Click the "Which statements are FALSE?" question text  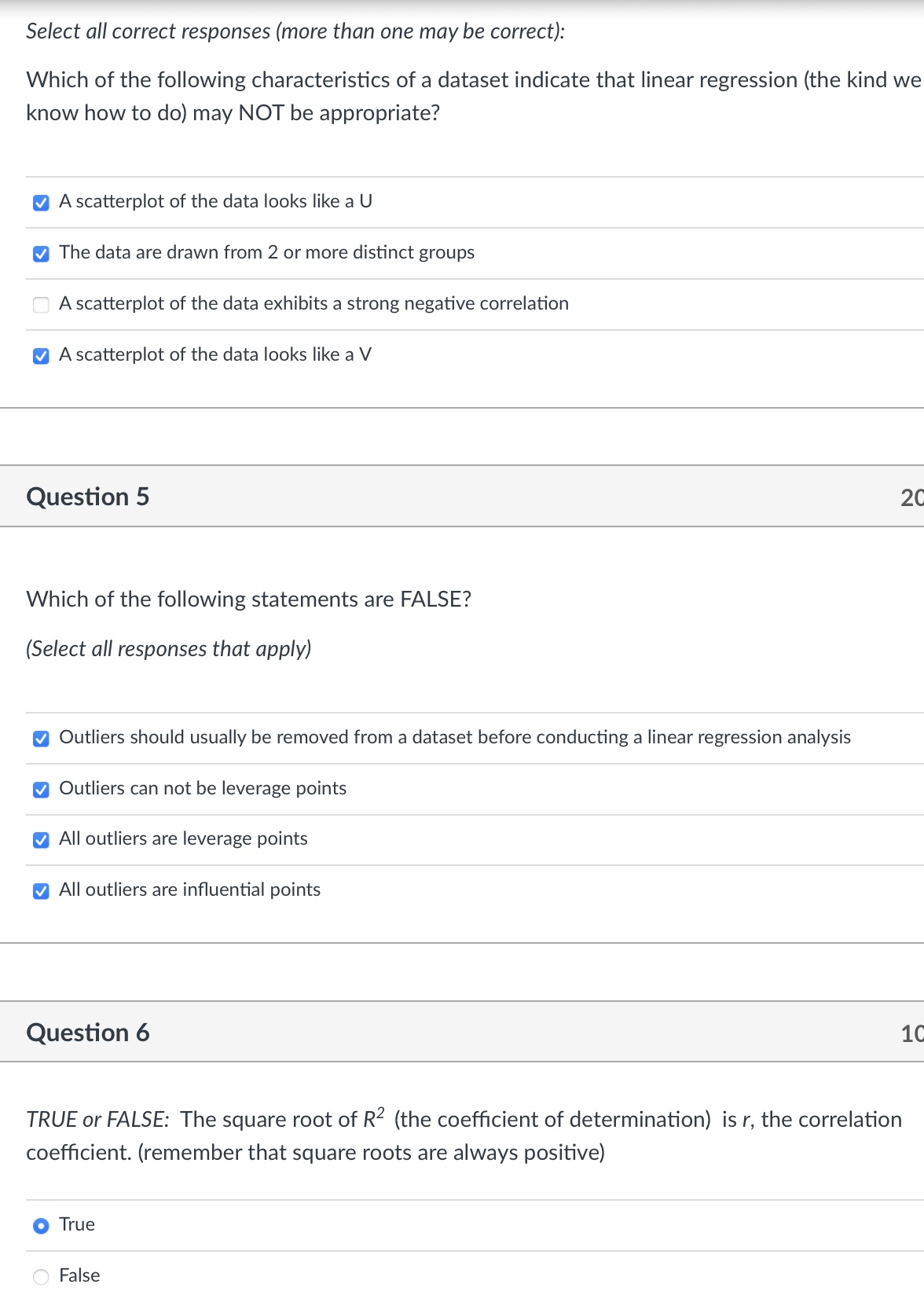point(248,599)
